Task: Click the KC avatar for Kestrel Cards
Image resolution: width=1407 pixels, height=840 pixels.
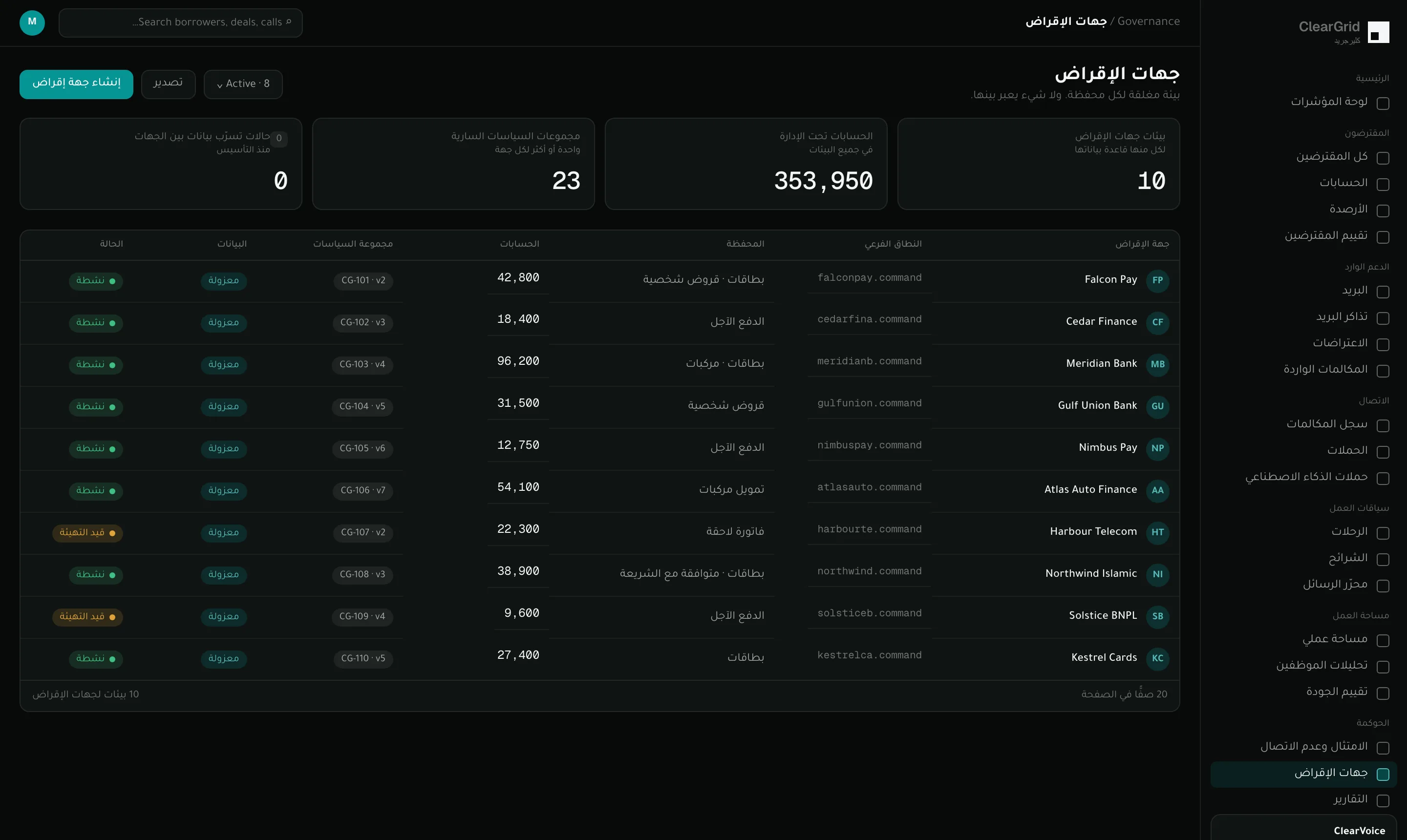Action: (x=1157, y=658)
